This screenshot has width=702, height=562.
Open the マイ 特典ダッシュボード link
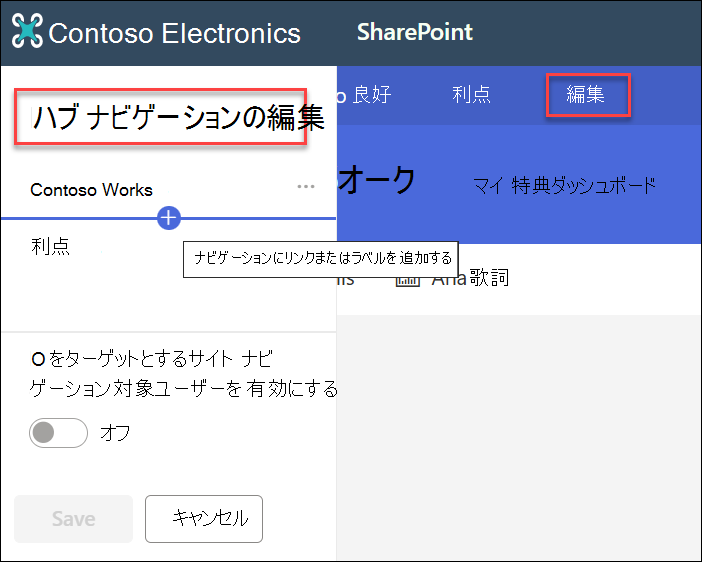tap(565, 185)
